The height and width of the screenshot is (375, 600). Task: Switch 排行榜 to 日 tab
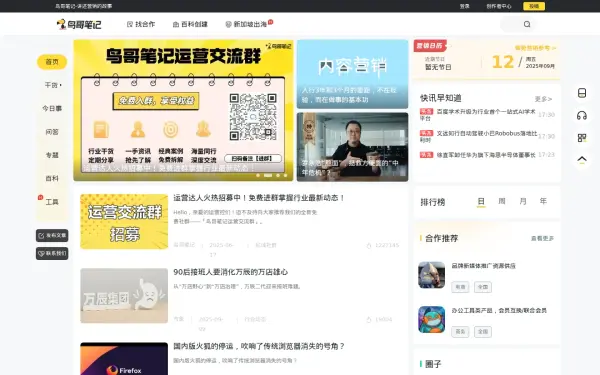(x=481, y=202)
